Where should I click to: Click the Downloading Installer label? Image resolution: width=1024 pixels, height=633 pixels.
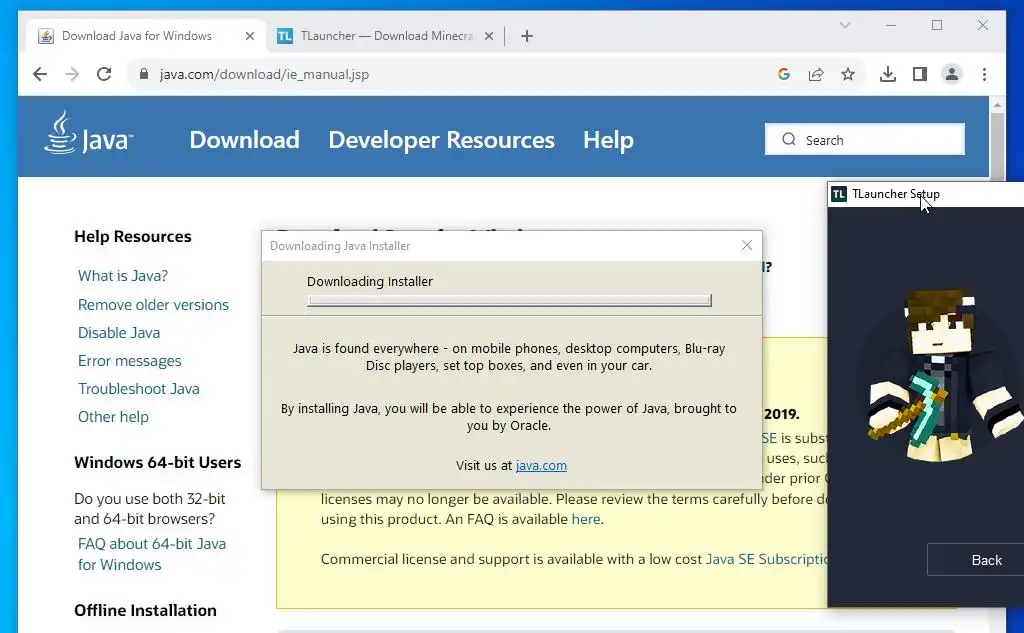pos(370,282)
